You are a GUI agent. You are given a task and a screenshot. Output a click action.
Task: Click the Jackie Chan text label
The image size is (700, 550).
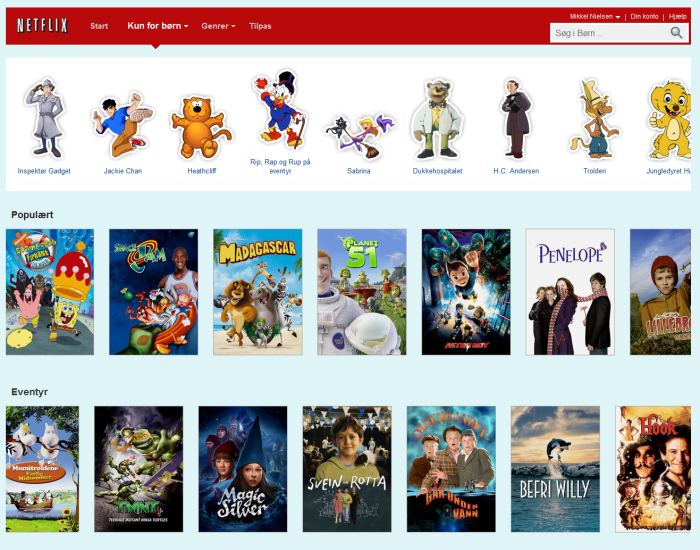click(x=123, y=171)
